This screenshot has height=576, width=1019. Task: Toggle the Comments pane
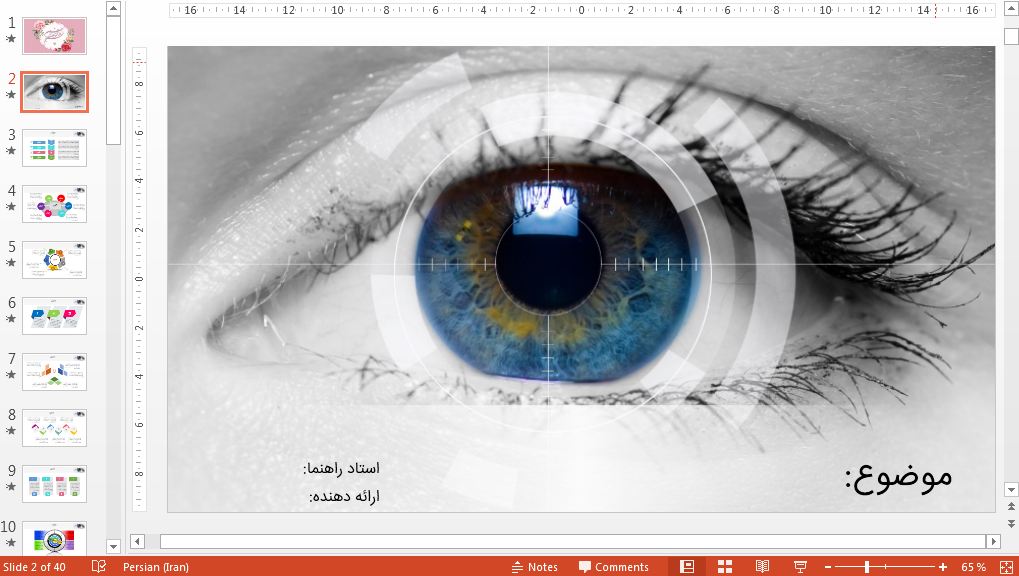click(x=613, y=566)
